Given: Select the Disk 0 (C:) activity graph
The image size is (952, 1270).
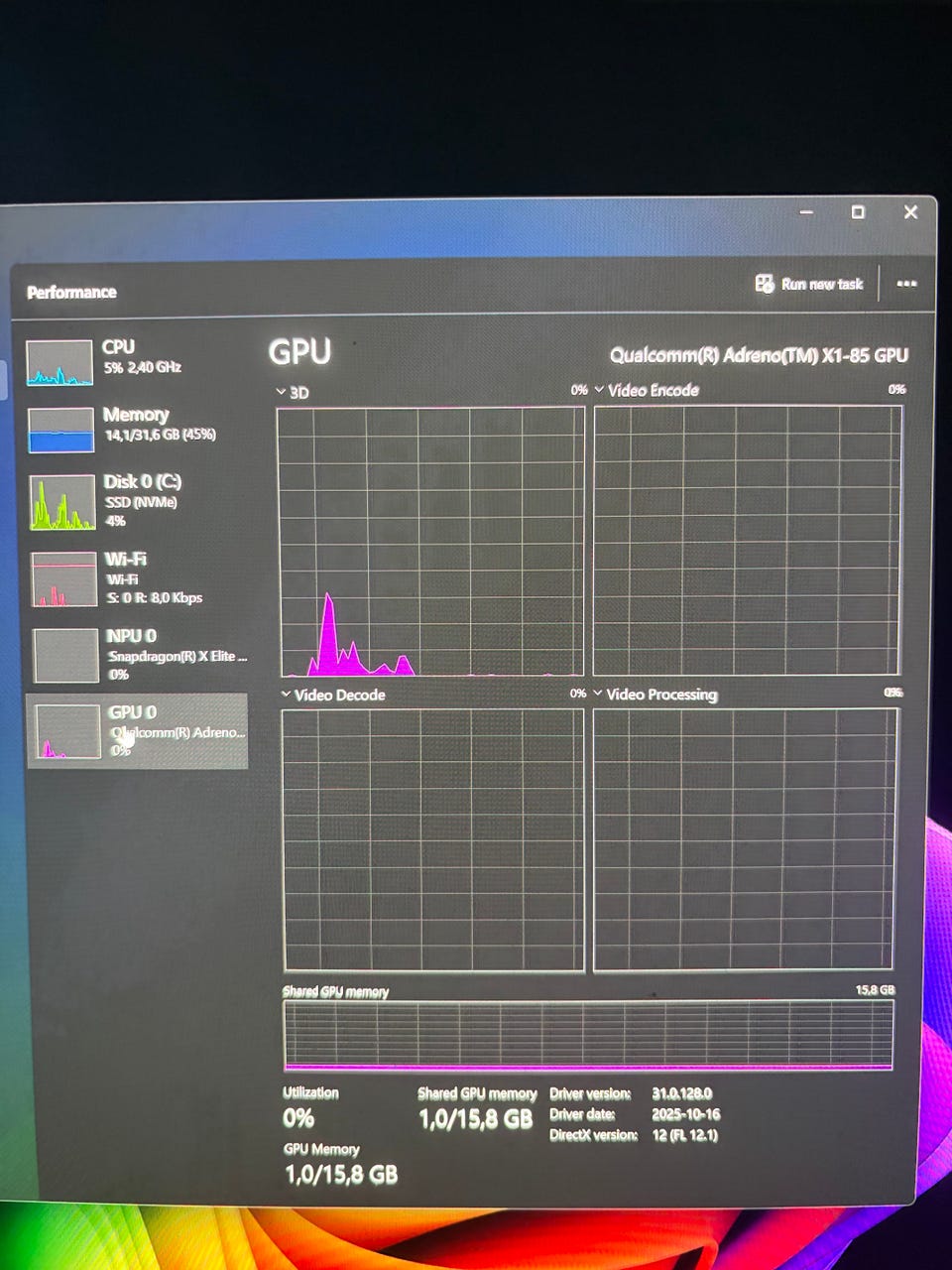Looking at the screenshot, I should tap(61, 502).
